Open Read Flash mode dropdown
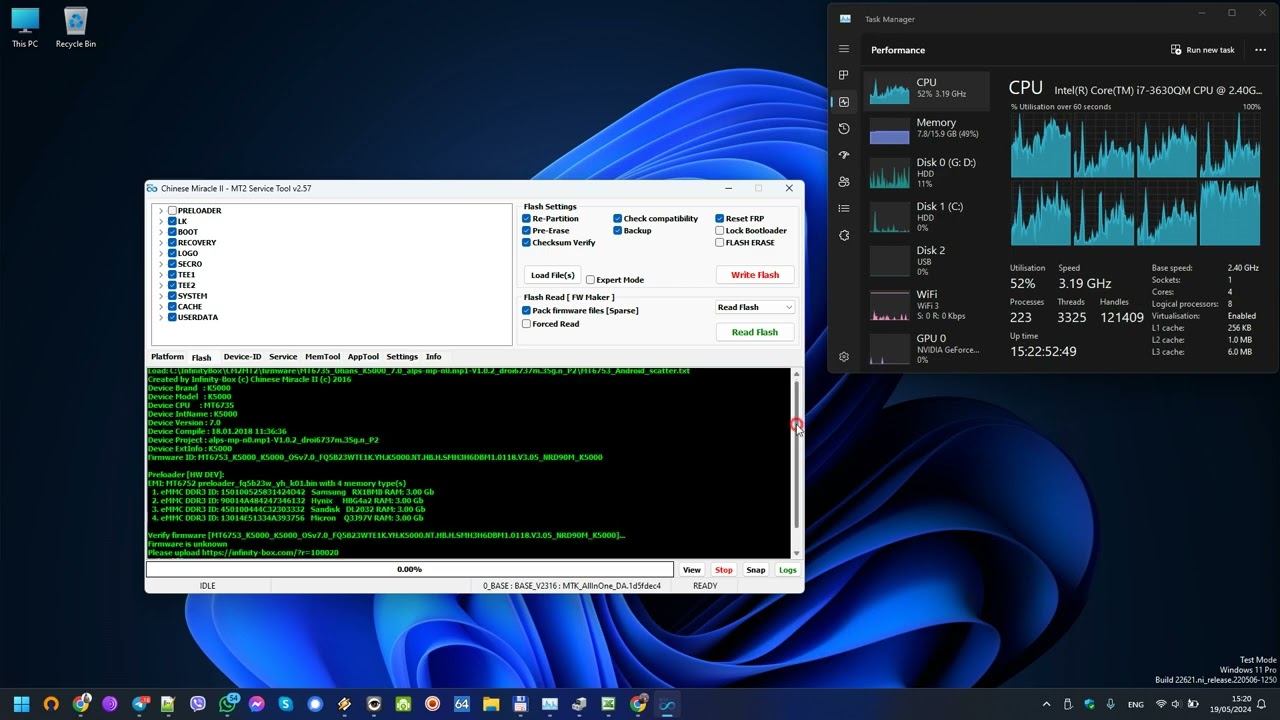 [x=755, y=307]
